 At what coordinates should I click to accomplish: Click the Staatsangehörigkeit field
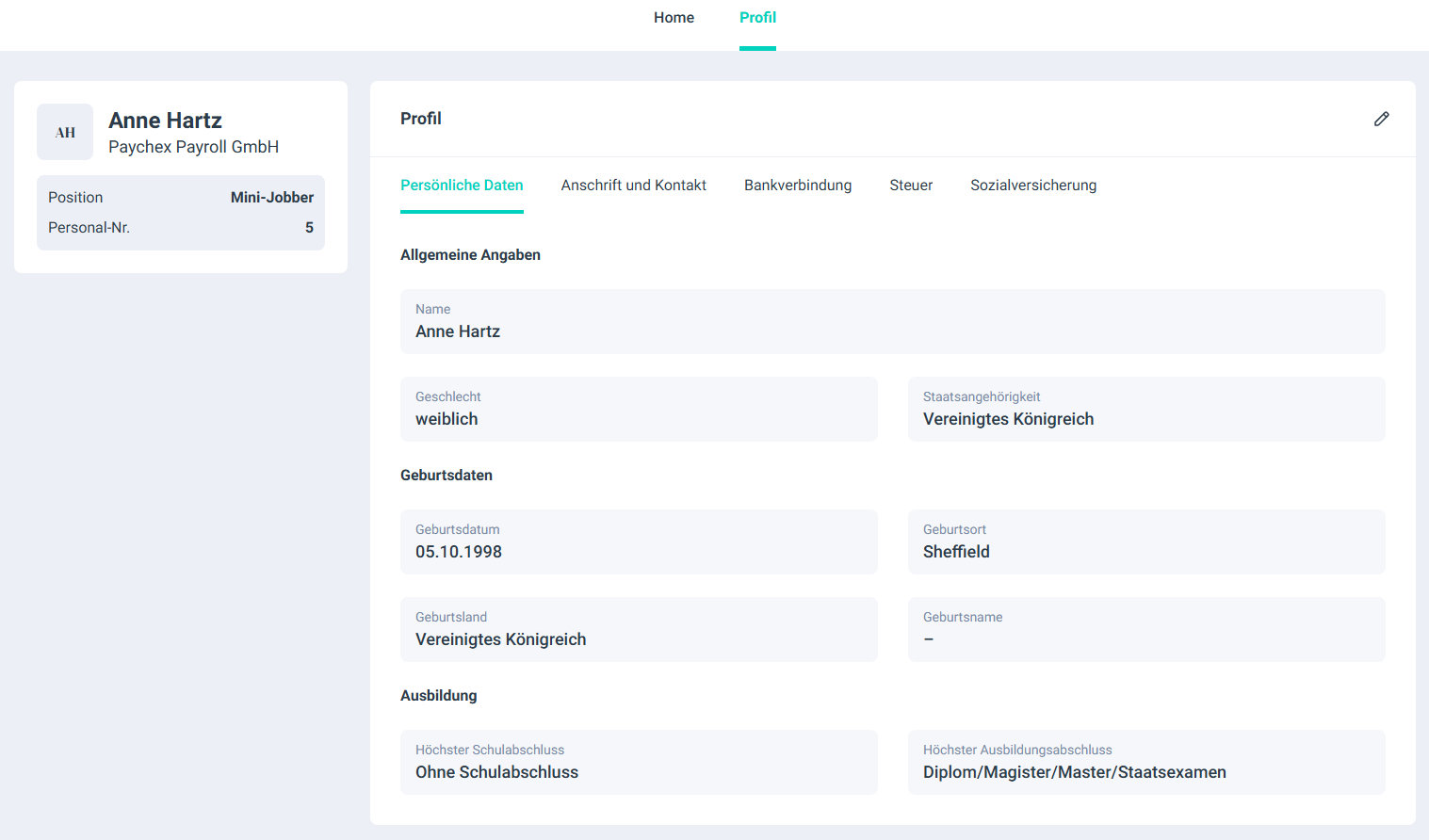click(x=1145, y=410)
